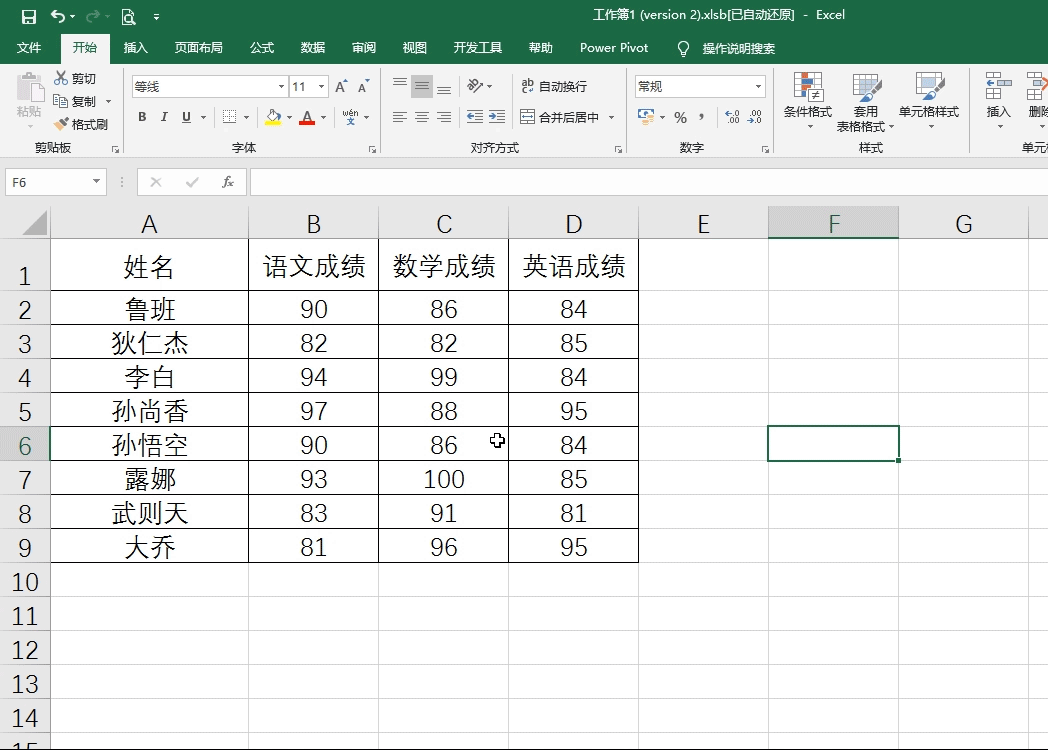The height and width of the screenshot is (750, 1048).
Task: Click the select all corner triangle
Action: tap(35, 223)
